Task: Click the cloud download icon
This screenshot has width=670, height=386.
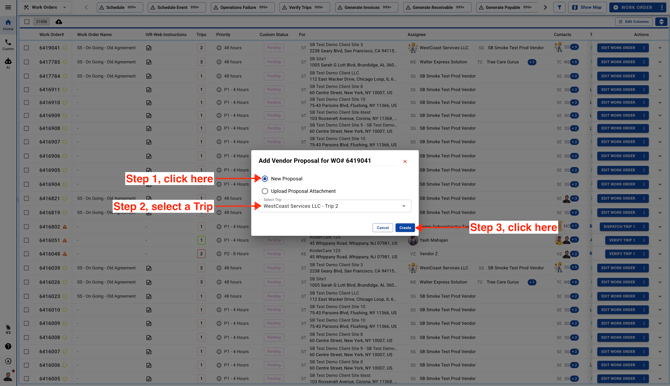Action: 59,21
